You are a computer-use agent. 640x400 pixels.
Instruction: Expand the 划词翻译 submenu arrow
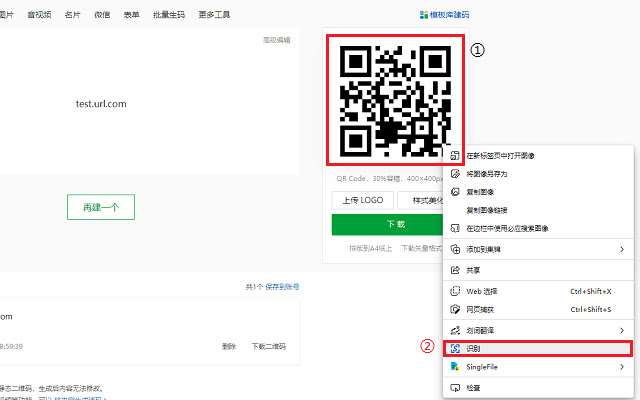[x=622, y=330]
